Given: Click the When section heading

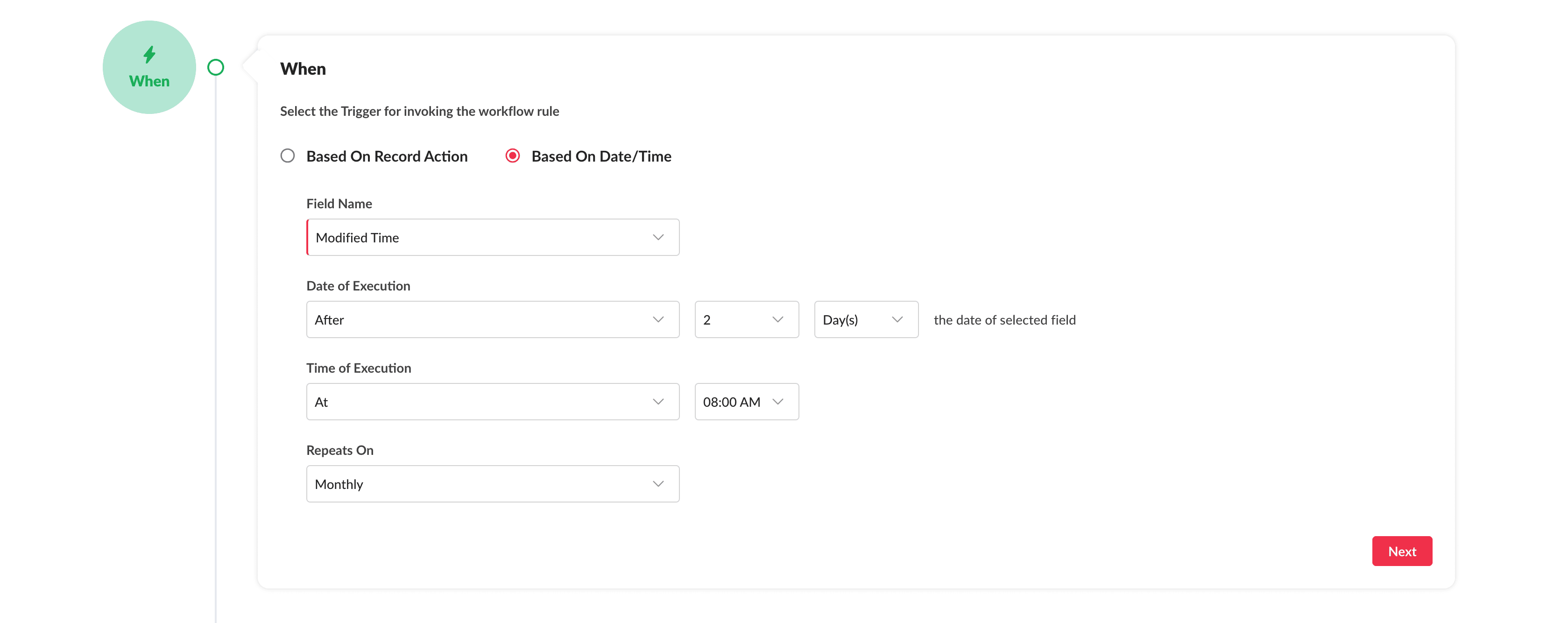Looking at the screenshot, I should pyautogui.click(x=303, y=69).
